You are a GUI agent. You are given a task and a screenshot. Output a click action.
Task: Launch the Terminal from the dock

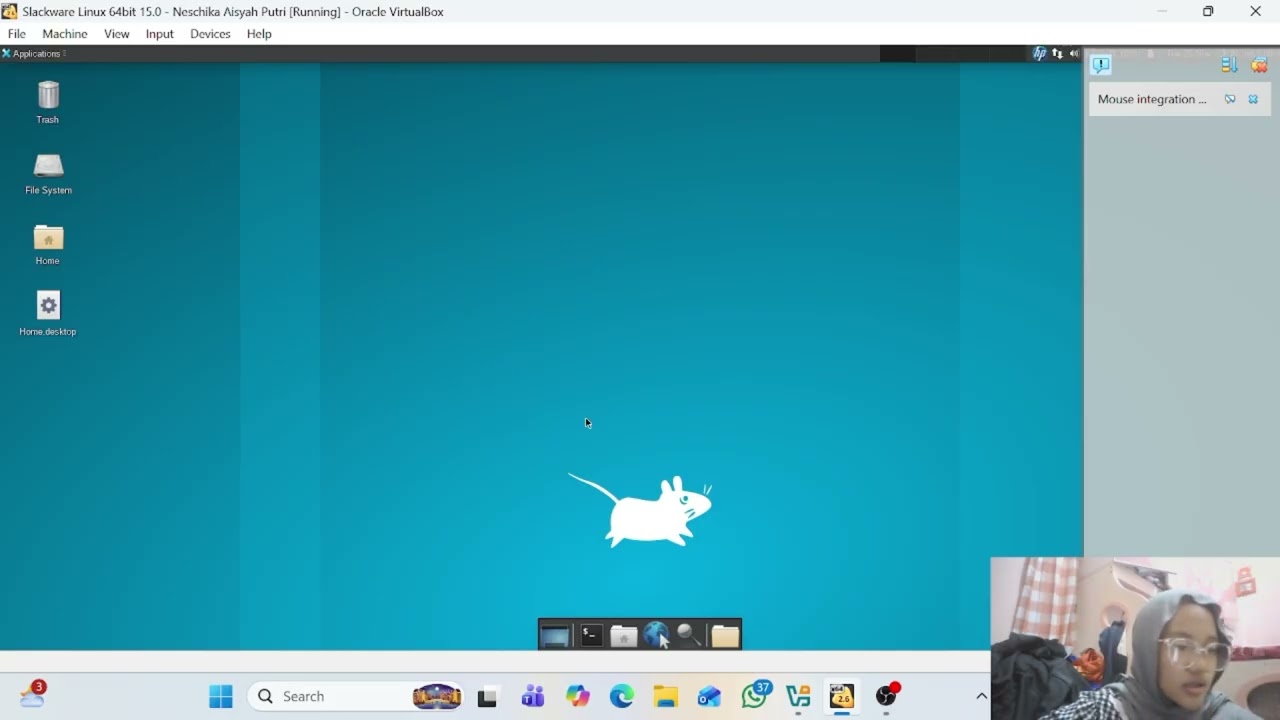pos(591,636)
